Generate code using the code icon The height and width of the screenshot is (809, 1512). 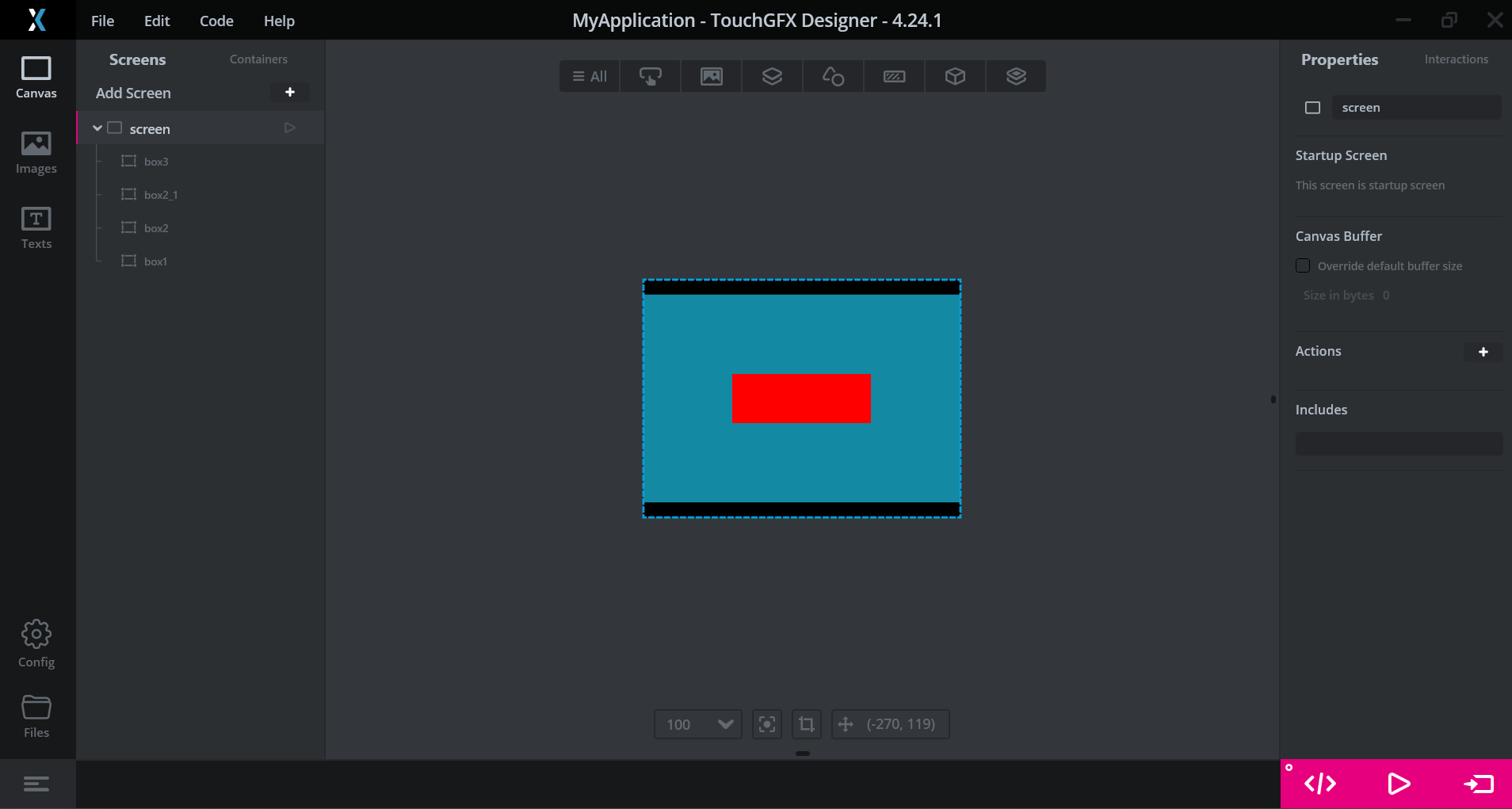[x=1319, y=784]
